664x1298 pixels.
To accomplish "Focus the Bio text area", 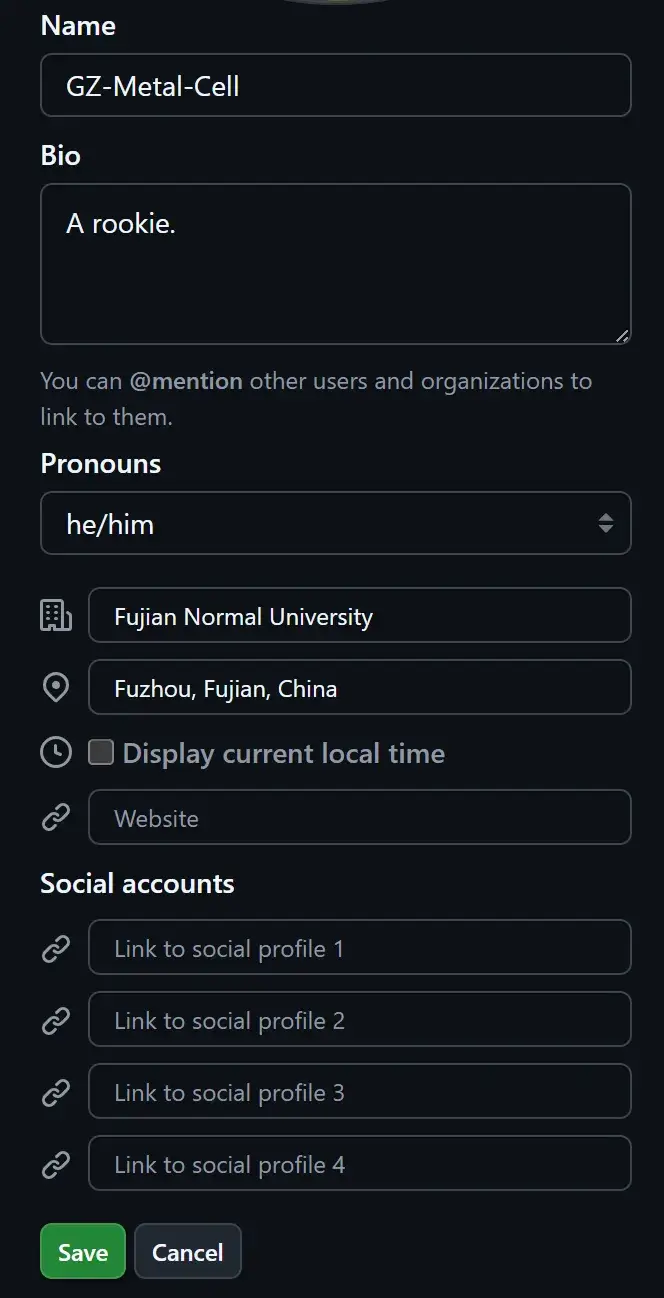I will tap(336, 264).
